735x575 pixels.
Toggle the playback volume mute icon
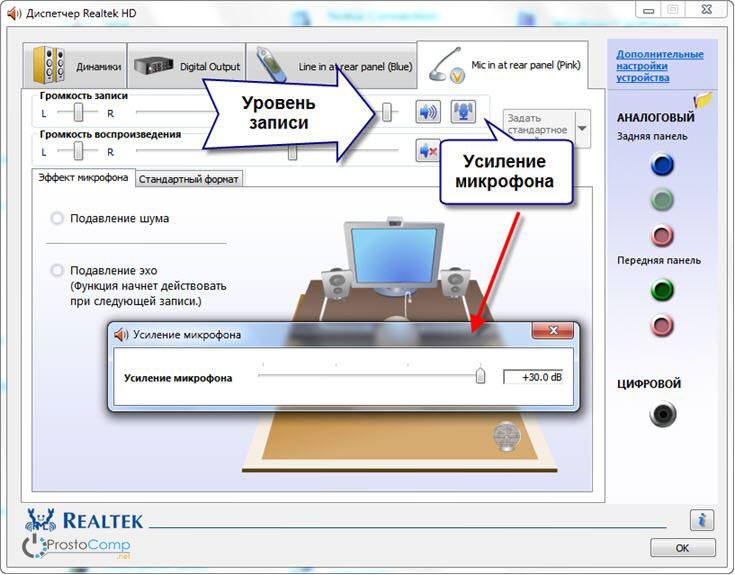coord(429,151)
